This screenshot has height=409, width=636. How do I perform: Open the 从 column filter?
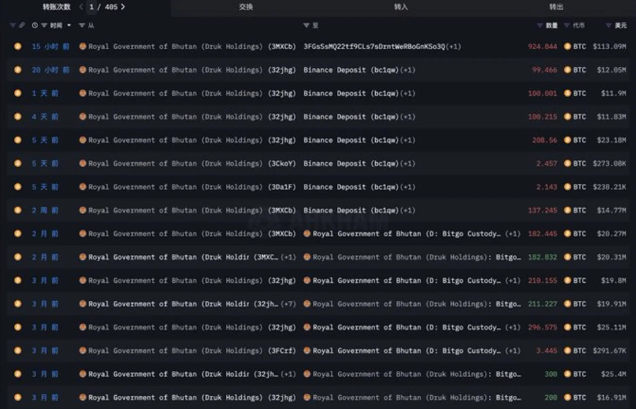(82, 25)
